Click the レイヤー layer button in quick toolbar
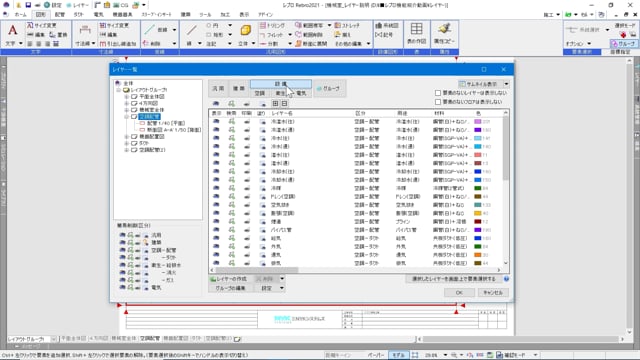 [77, 5]
